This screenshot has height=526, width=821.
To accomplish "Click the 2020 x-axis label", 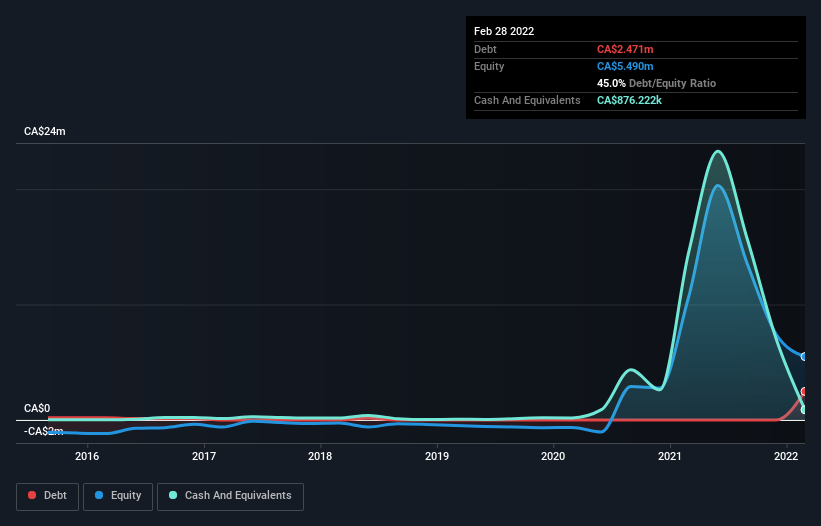I will coord(553,456).
